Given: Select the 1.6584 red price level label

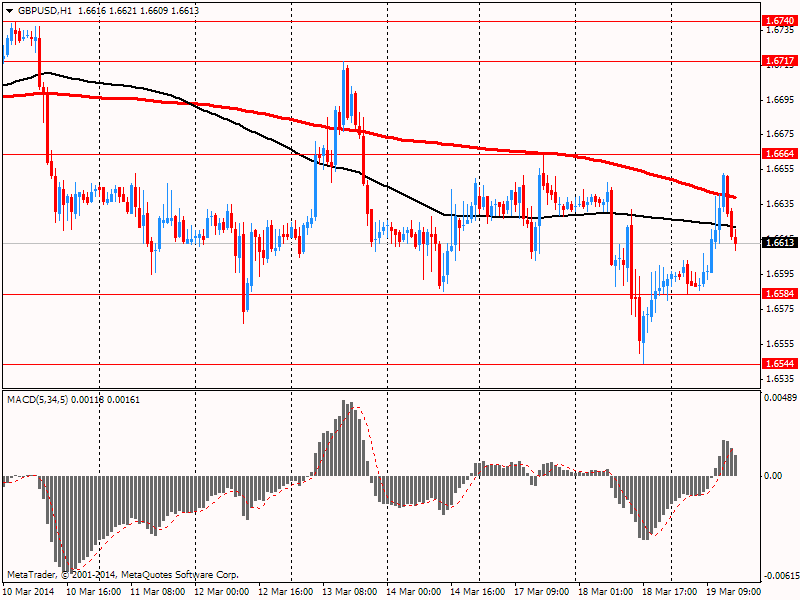Looking at the screenshot, I should (x=780, y=293).
